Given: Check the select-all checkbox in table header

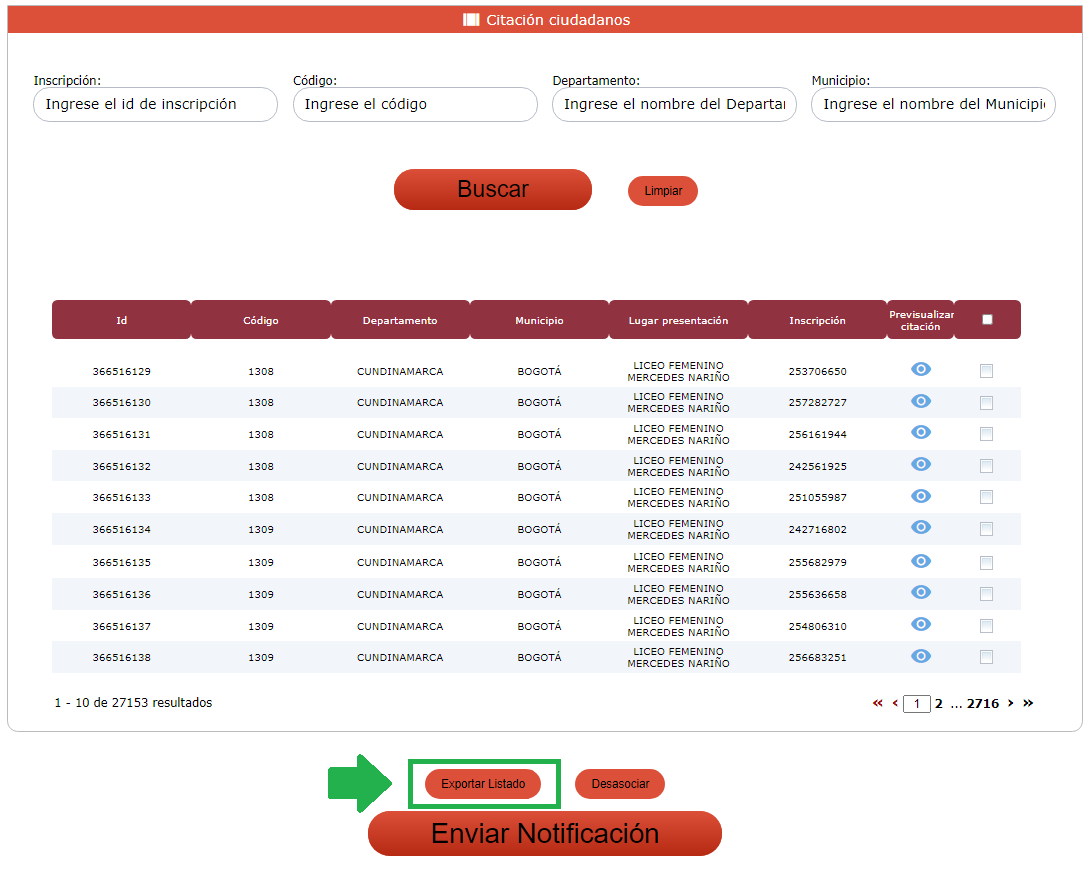Looking at the screenshot, I should point(987,320).
